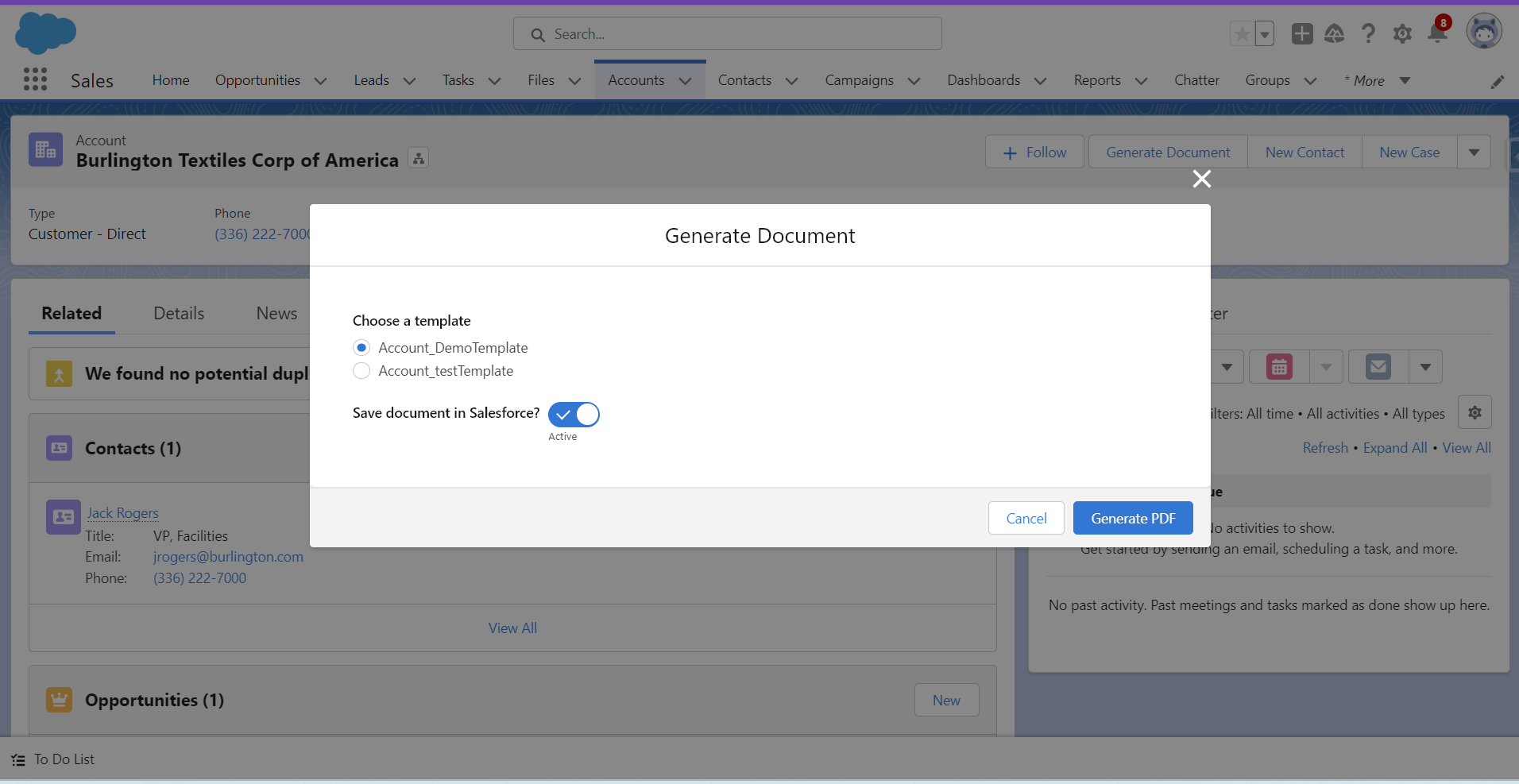Select the Account_testTemplate radio button

pos(361,371)
